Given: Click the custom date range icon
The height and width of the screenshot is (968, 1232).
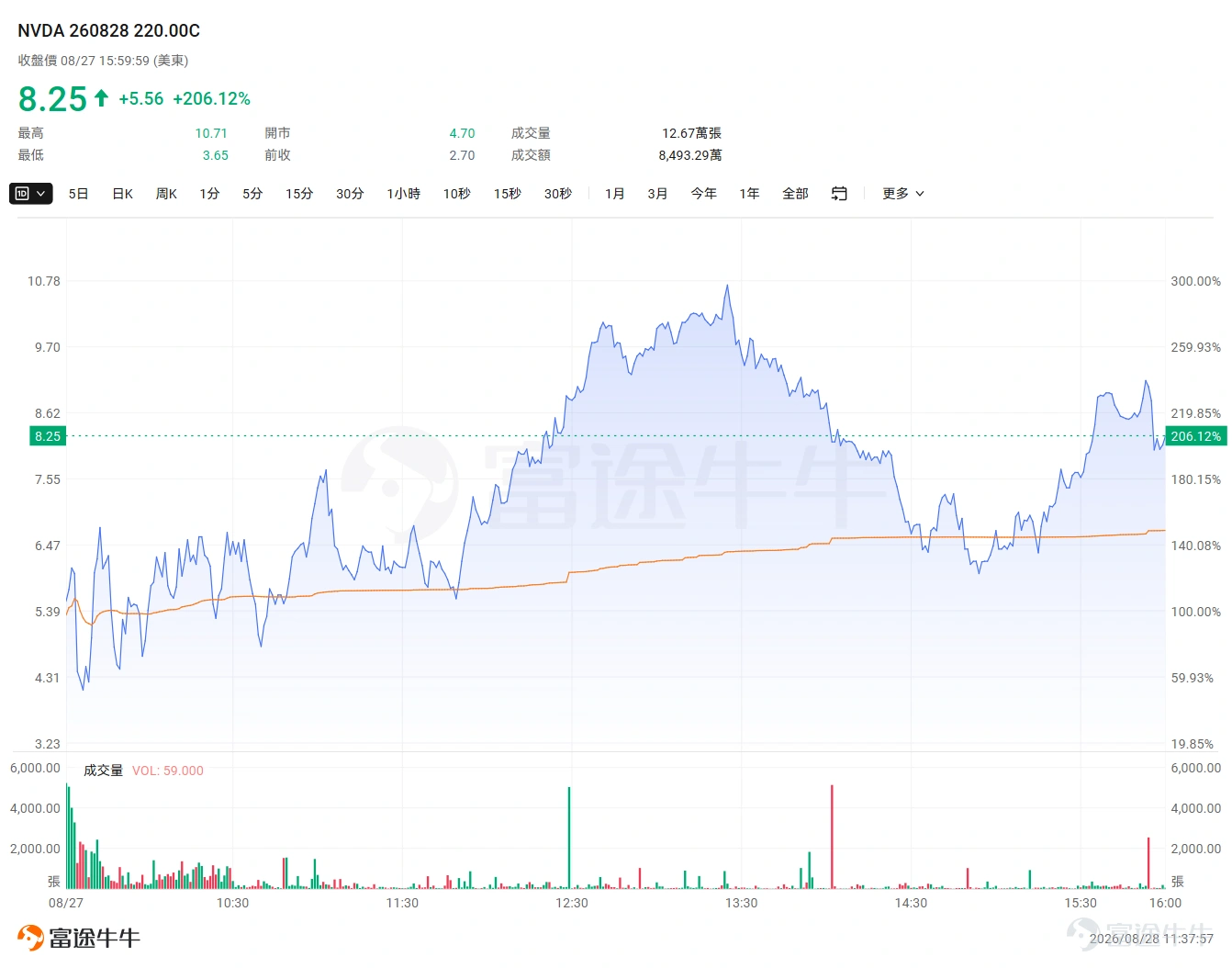Looking at the screenshot, I should pos(839,194).
